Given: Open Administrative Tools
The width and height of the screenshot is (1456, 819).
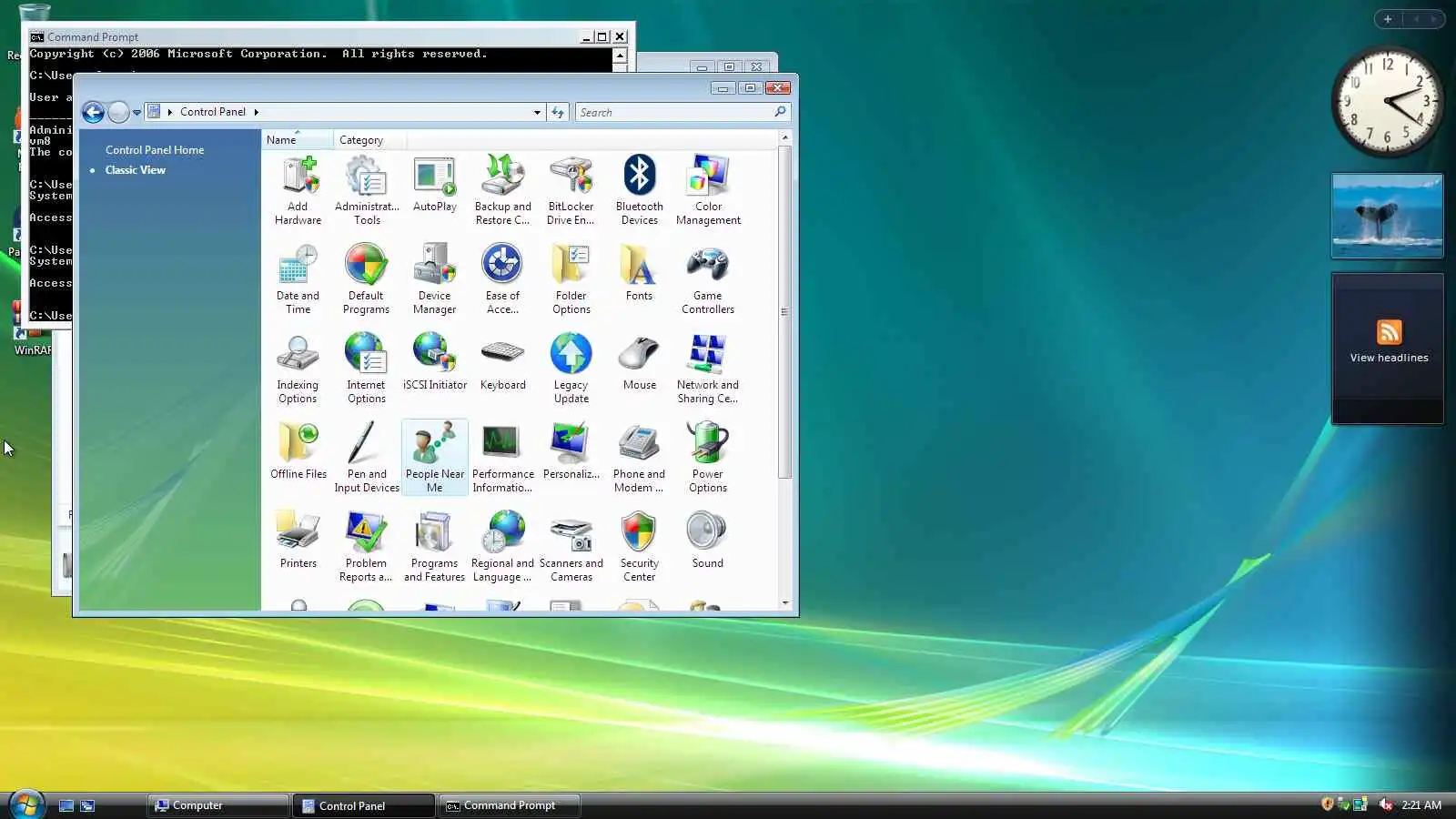Looking at the screenshot, I should click(x=367, y=190).
